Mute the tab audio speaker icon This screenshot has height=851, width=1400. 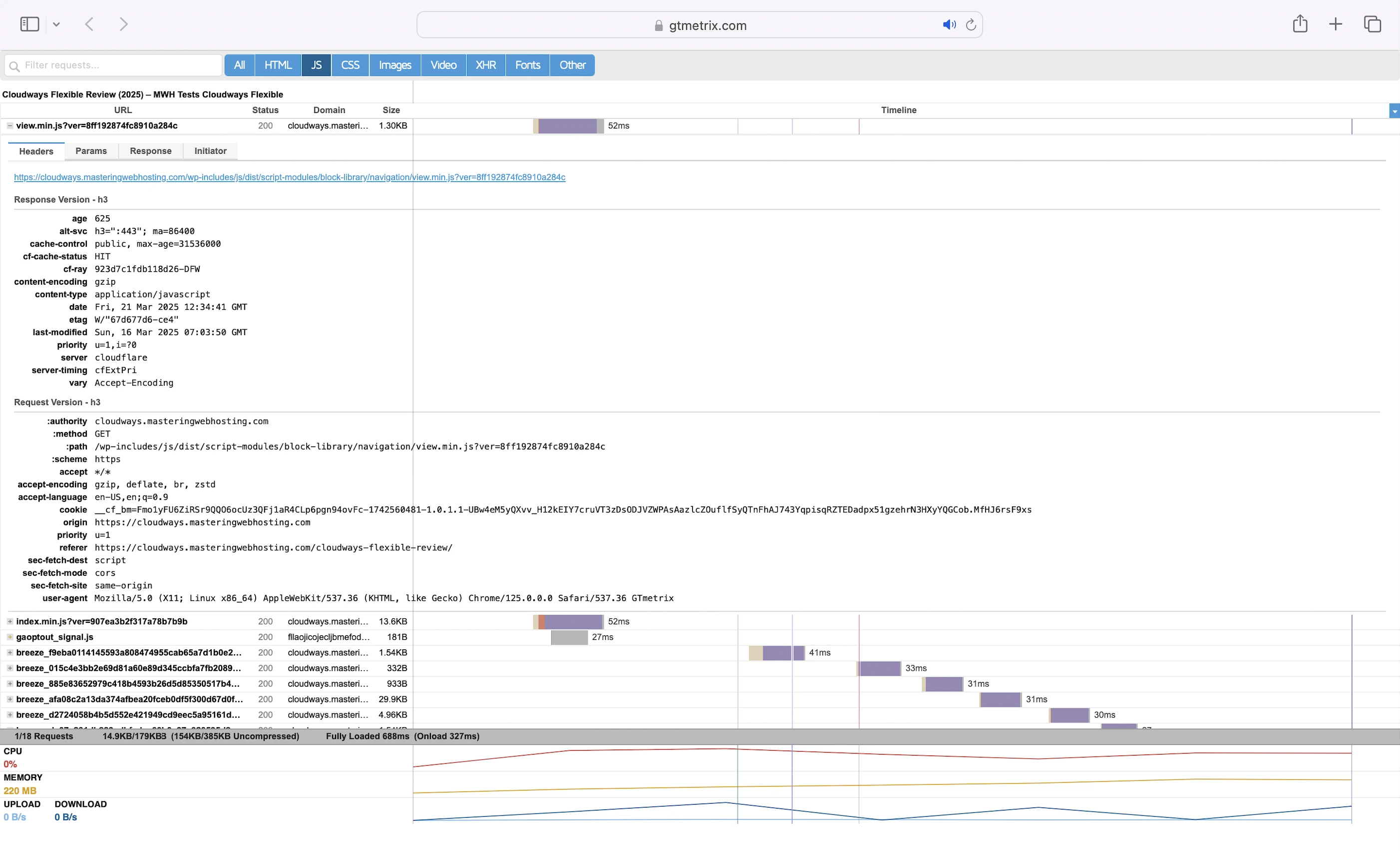949,25
